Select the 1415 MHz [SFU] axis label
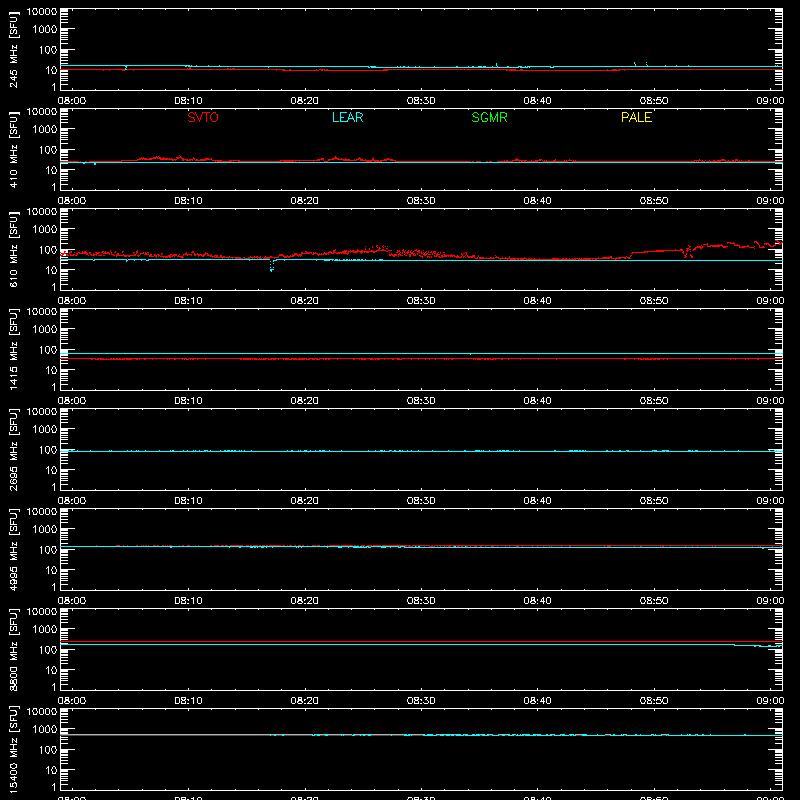The image size is (800, 800). click(13, 349)
